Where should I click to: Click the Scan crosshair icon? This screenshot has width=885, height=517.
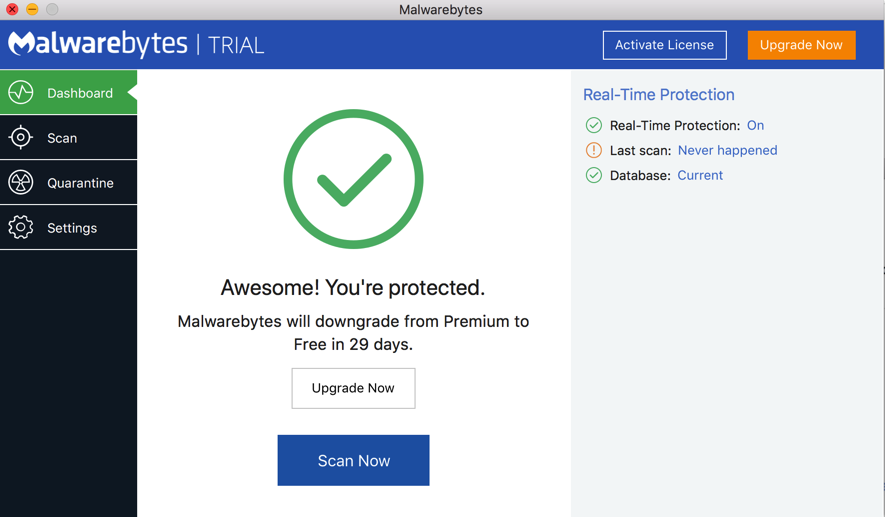pyautogui.click(x=21, y=137)
